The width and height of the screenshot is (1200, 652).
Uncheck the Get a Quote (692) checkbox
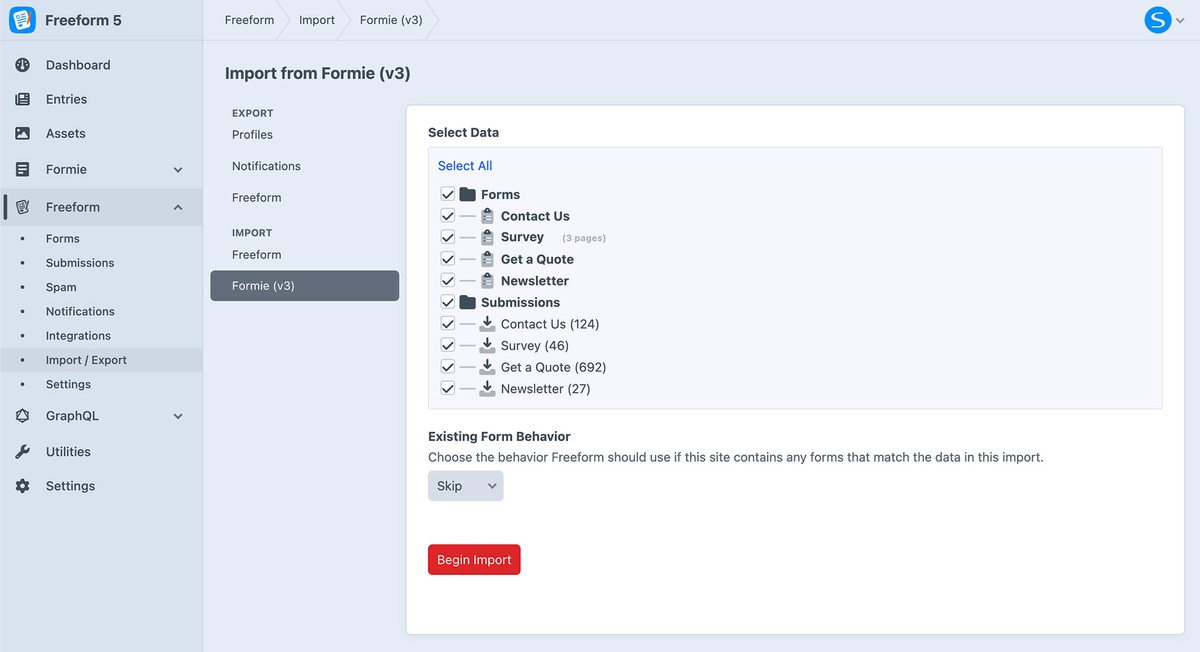point(448,367)
